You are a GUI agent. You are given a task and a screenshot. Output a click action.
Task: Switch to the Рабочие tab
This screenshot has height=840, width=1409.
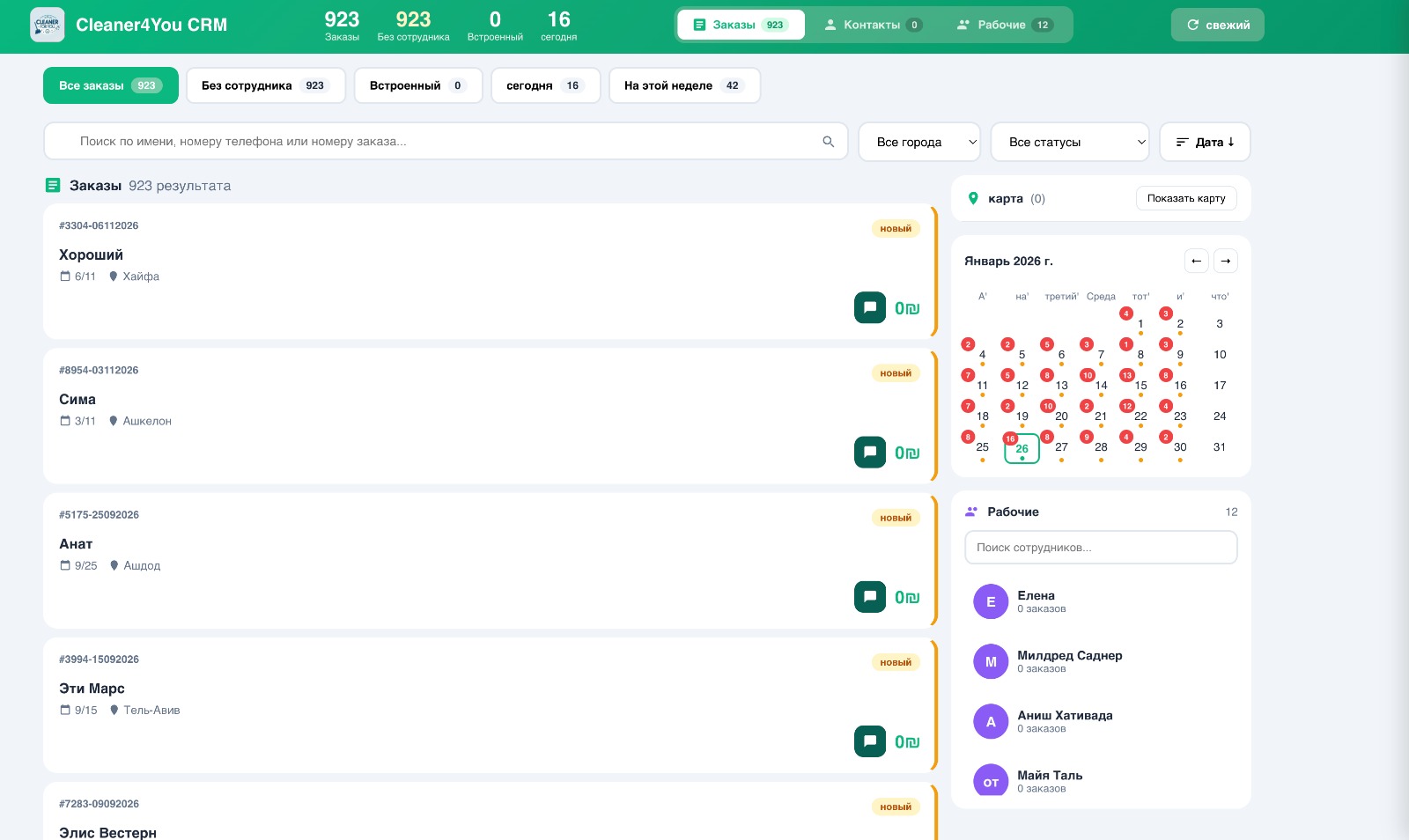[x=1005, y=25]
